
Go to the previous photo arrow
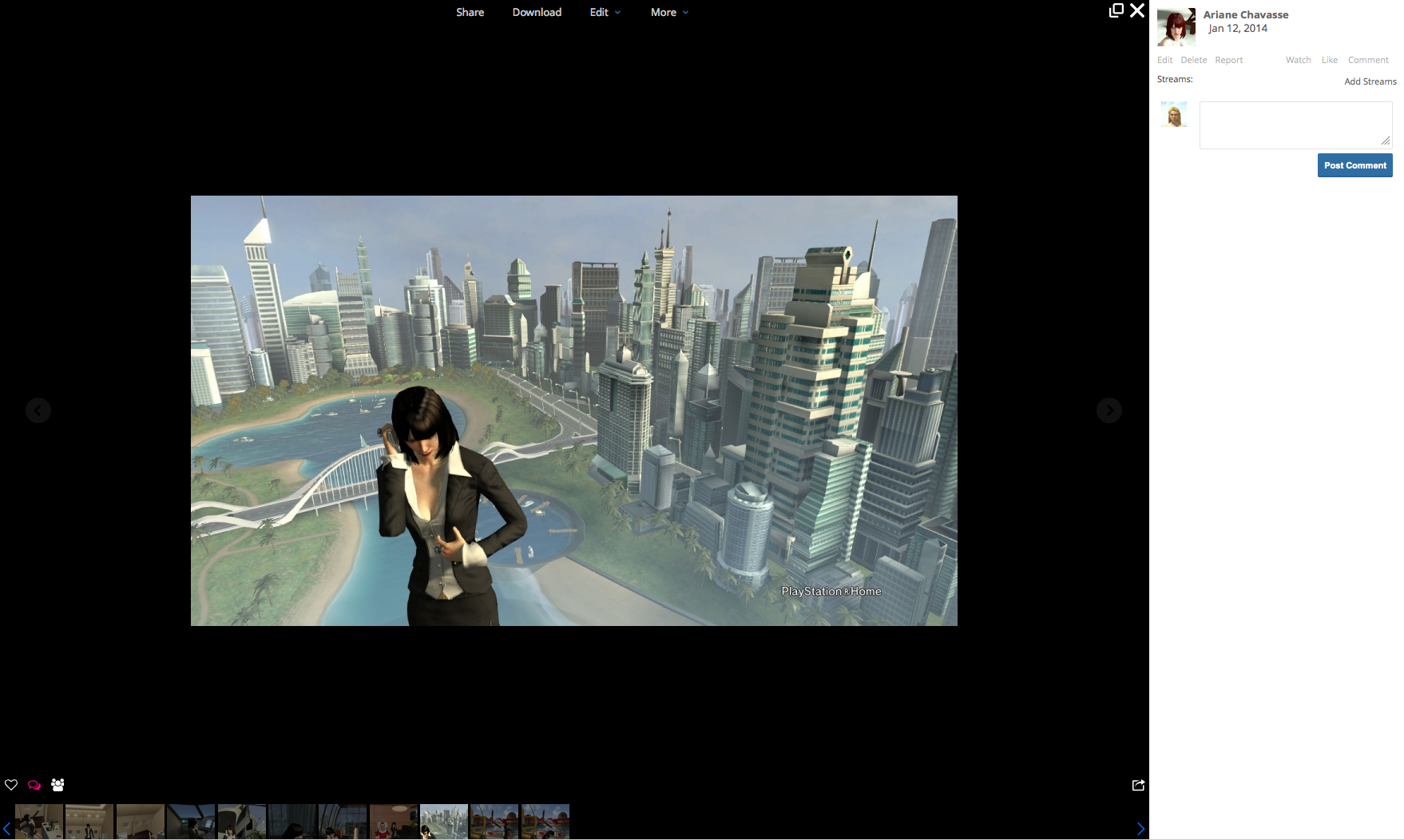click(38, 410)
